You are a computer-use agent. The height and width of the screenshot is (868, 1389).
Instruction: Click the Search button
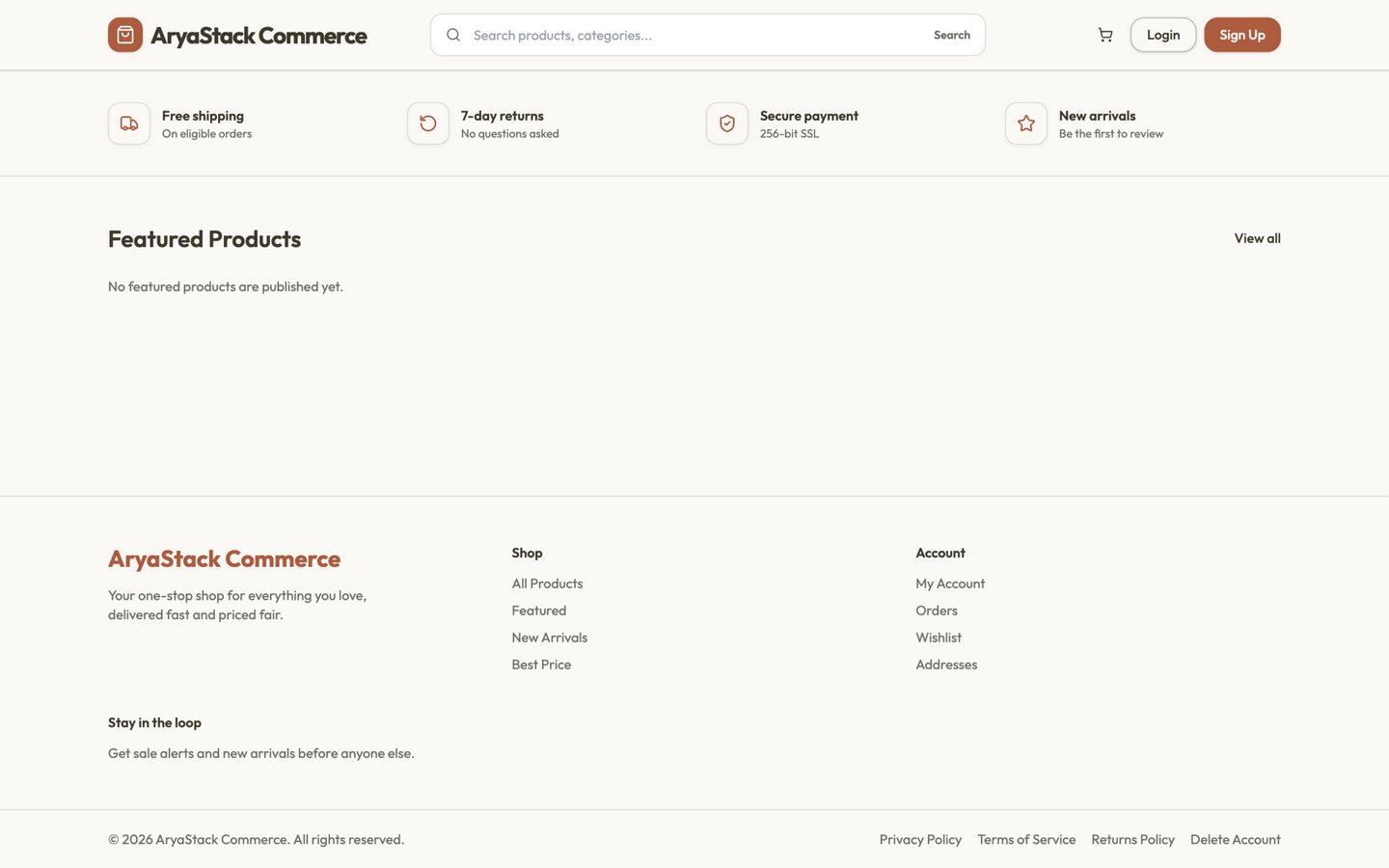coord(952,35)
